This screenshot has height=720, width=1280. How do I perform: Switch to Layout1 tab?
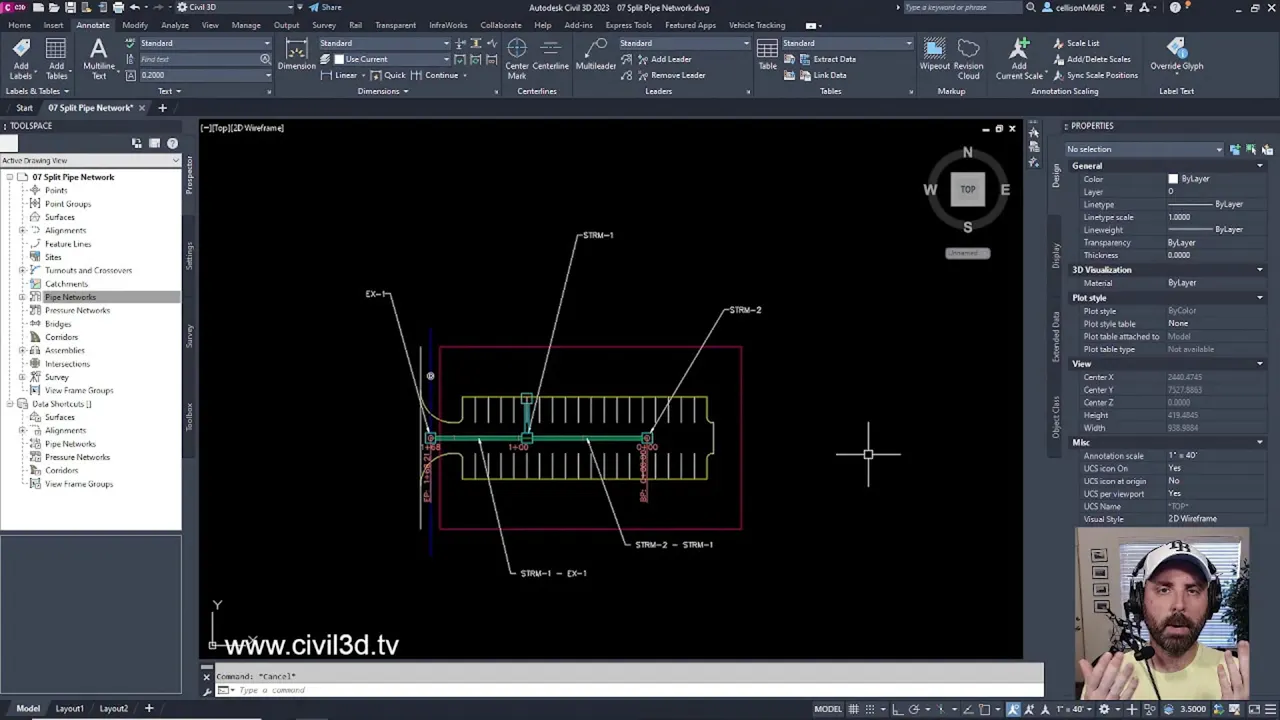pos(69,709)
